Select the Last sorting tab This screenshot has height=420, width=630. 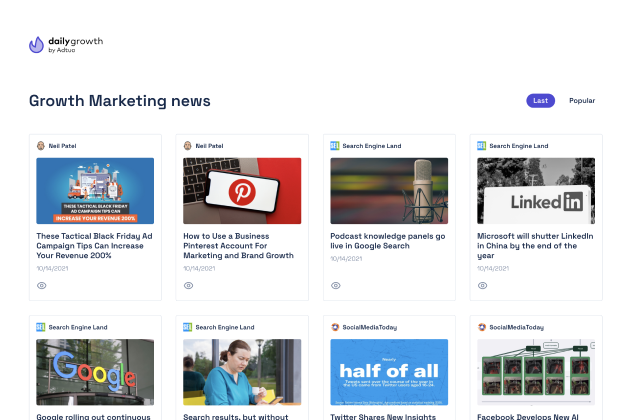(540, 100)
